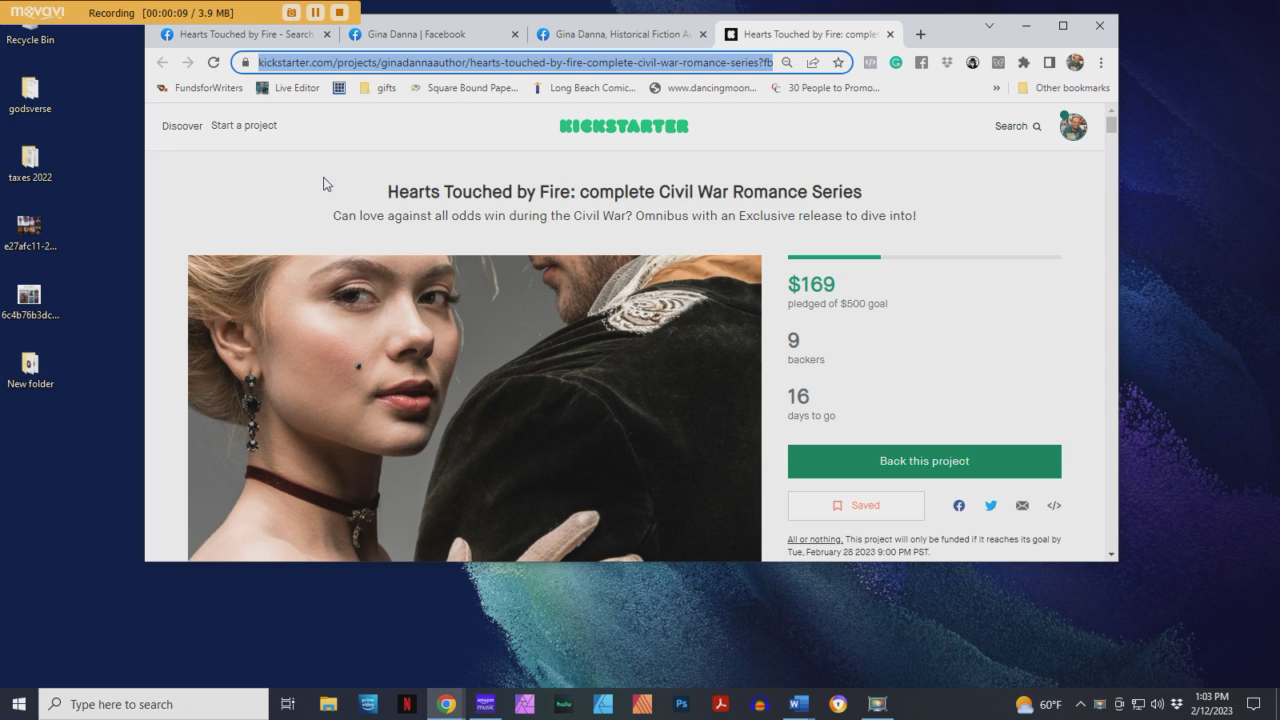Toggle the Saved bookmark button
Viewport: 1280px width, 720px height.
click(856, 506)
